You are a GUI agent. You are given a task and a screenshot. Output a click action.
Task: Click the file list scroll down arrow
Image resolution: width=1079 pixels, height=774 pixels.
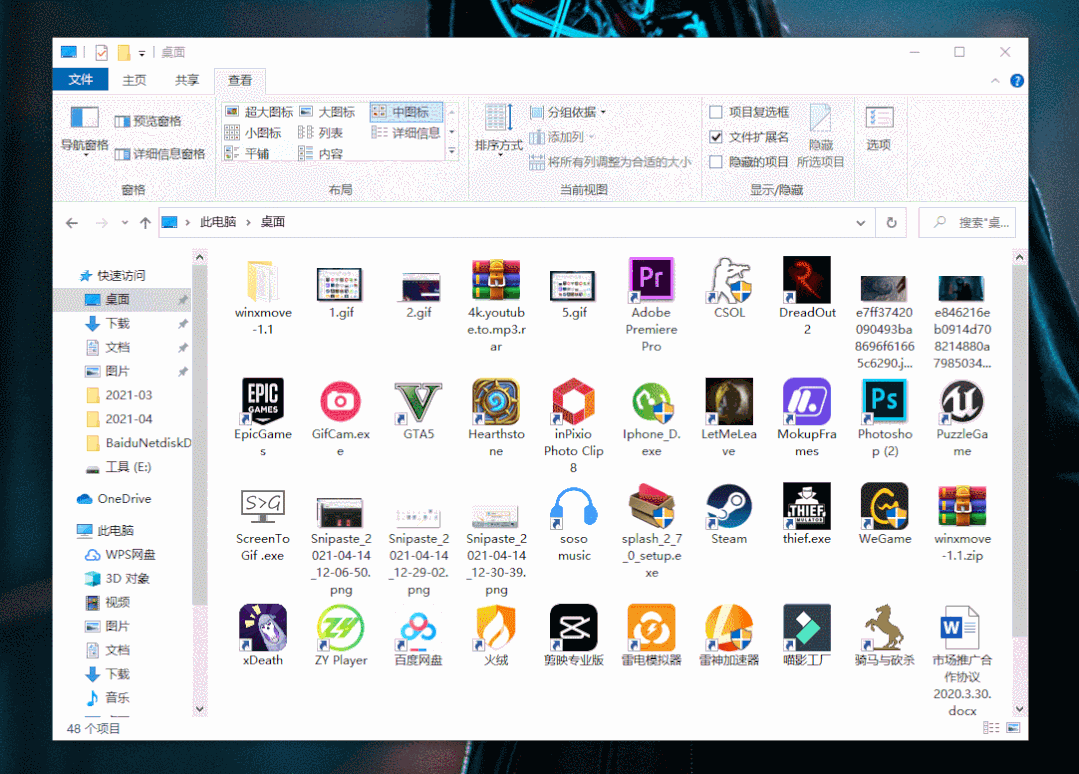pyautogui.click(x=1020, y=709)
